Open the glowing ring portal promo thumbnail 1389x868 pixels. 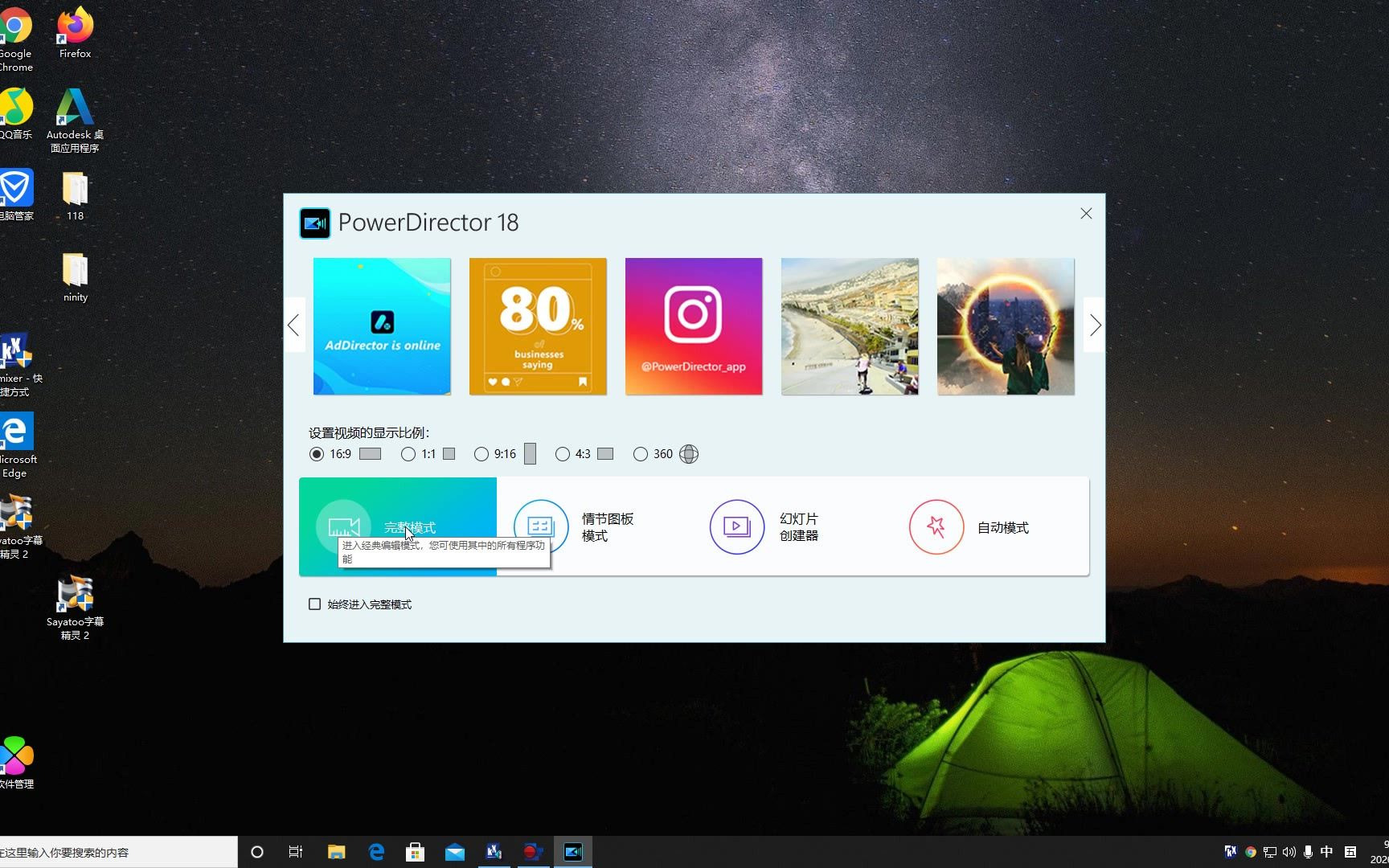(x=1006, y=326)
